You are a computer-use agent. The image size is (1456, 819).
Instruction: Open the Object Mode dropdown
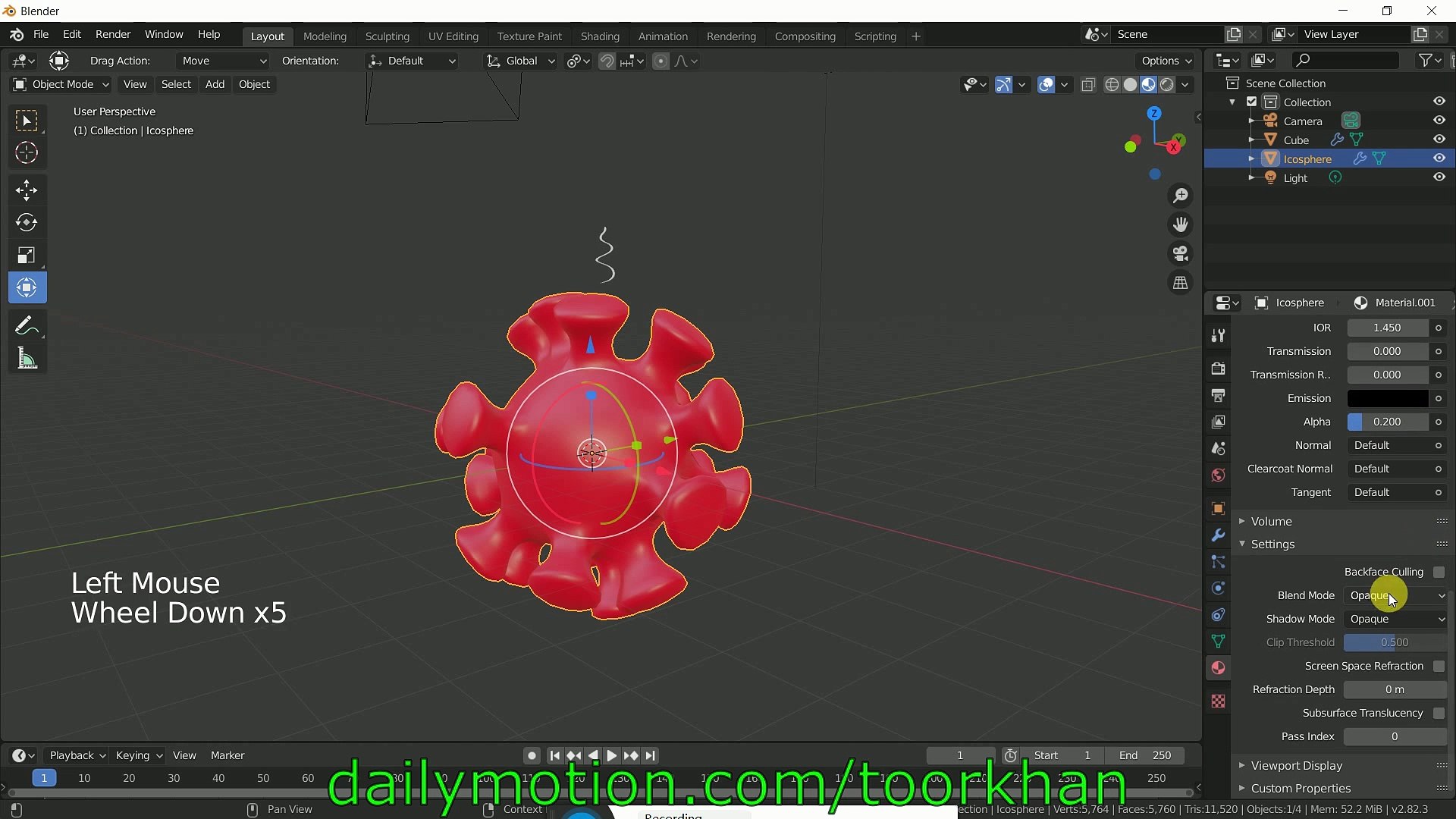click(x=61, y=84)
